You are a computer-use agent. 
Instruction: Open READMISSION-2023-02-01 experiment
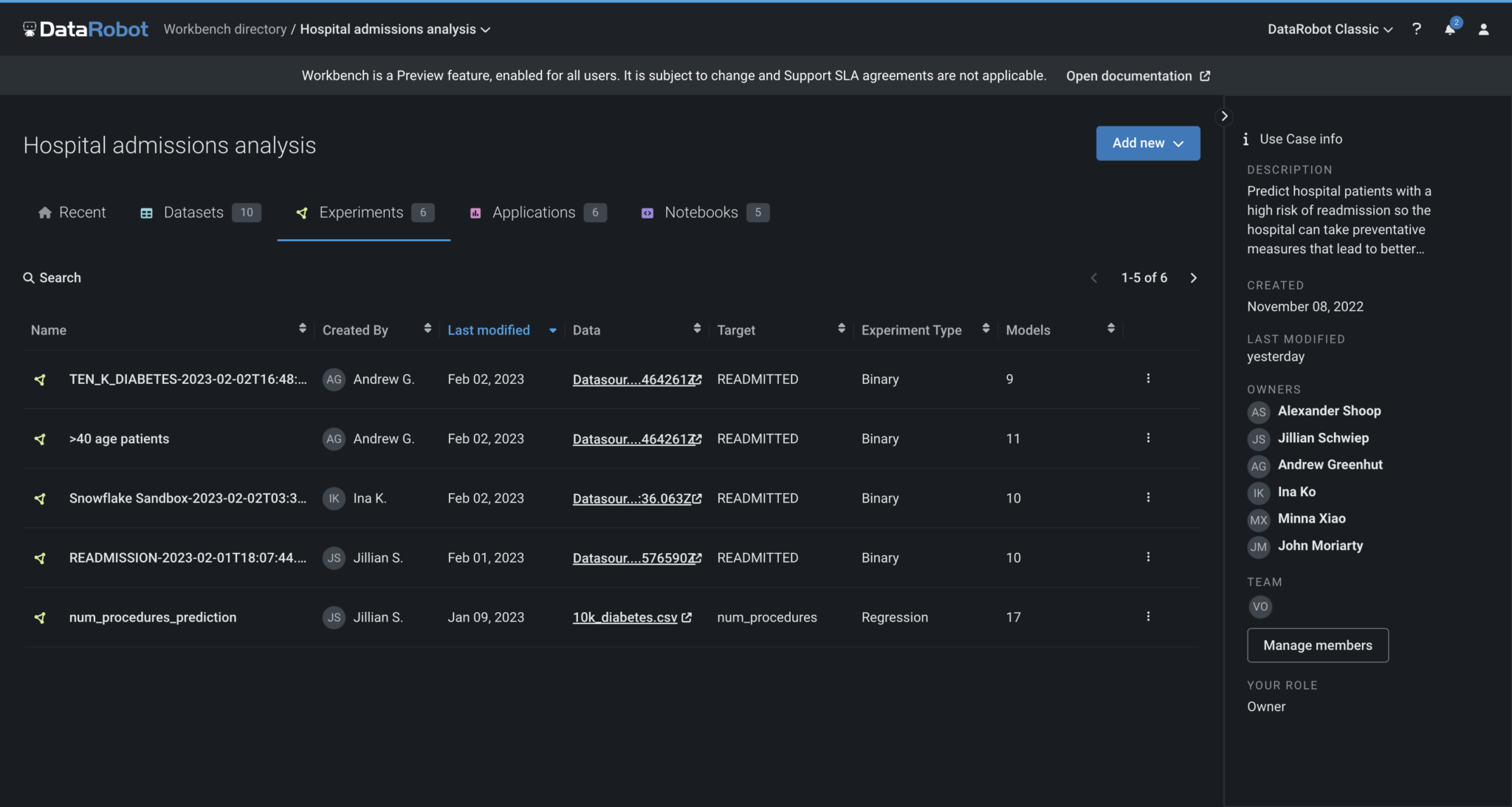[188, 558]
